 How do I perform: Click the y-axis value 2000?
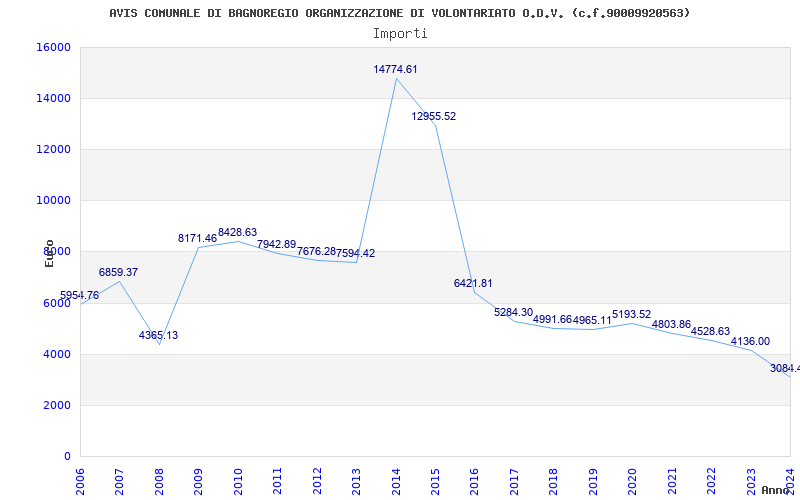(56, 405)
